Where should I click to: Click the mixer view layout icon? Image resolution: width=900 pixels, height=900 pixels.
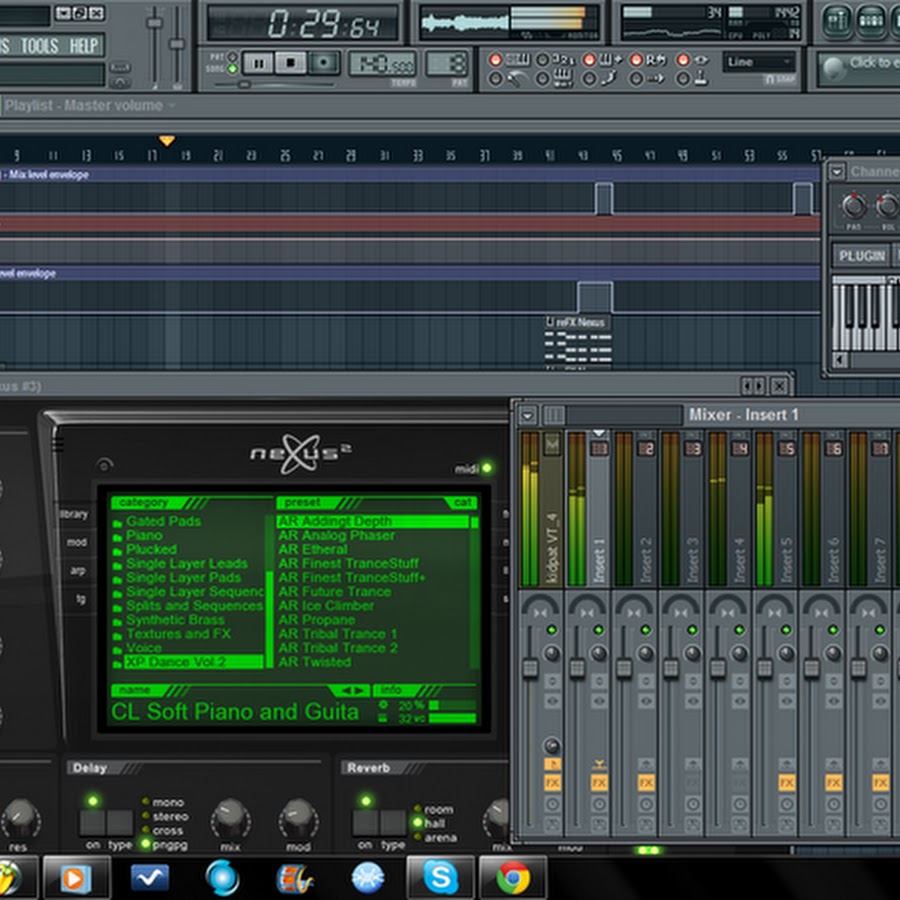554,415
